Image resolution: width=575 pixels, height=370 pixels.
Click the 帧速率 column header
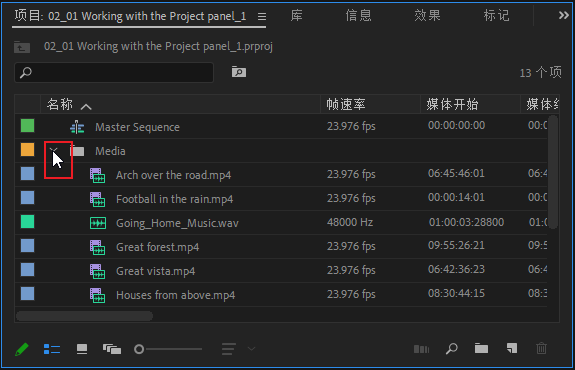pos(346,104)
